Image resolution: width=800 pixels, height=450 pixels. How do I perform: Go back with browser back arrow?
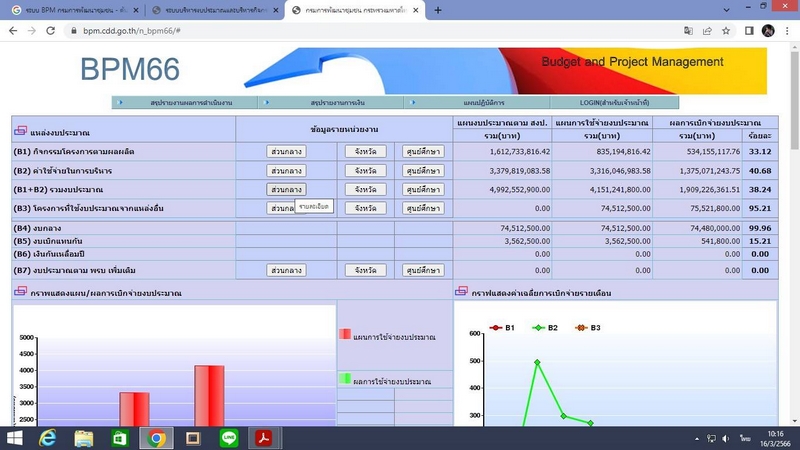[x=13, y=31]
